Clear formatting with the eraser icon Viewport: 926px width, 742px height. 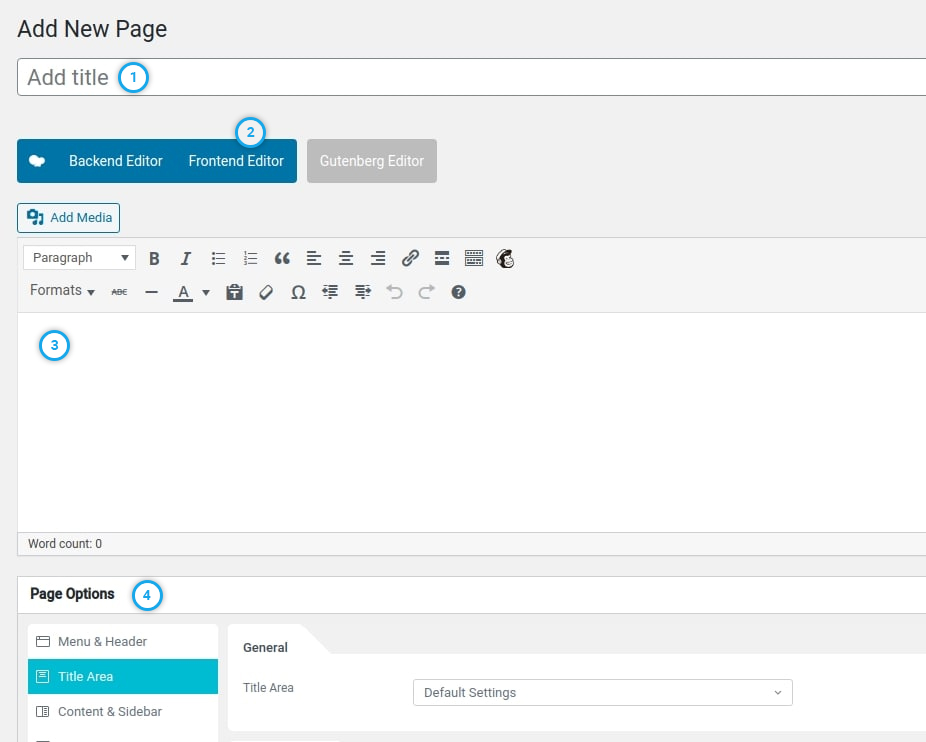(266, 292)
